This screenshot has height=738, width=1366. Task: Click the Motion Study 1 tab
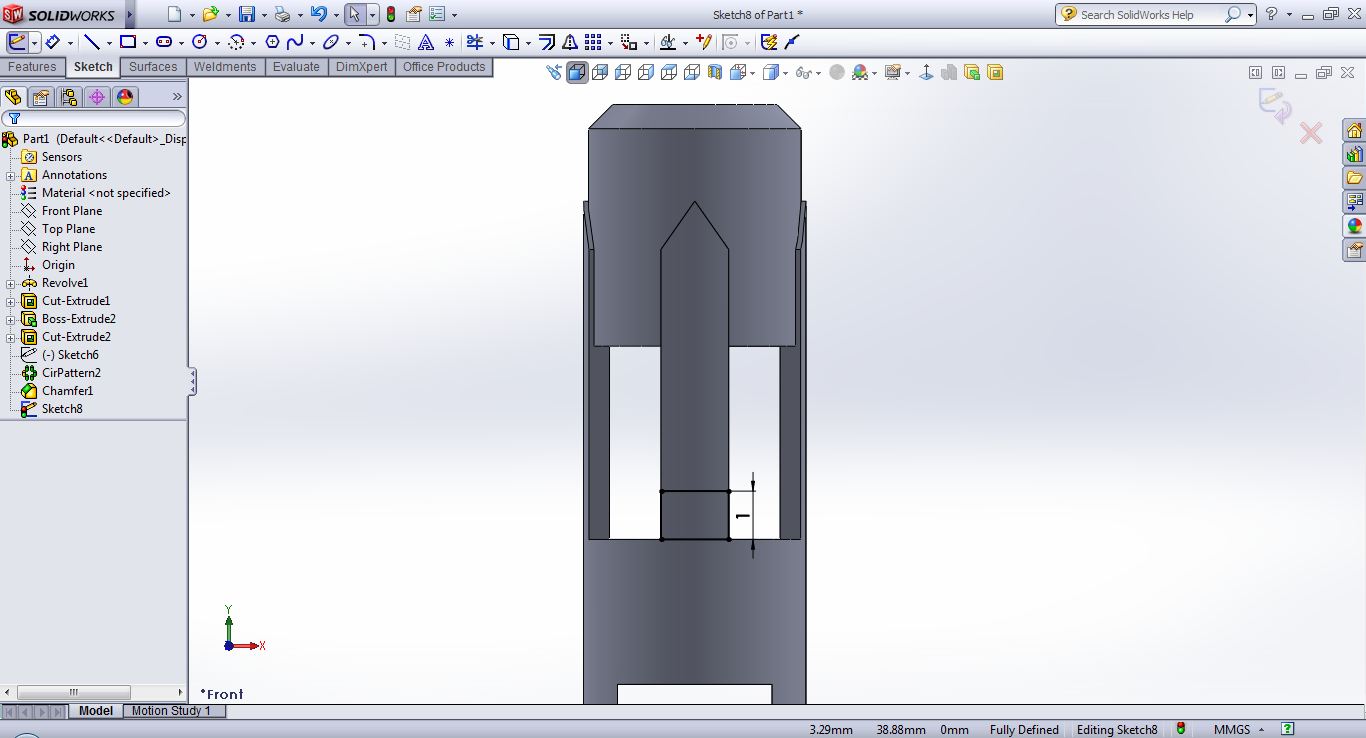pyautogui.click(x=171, y=711)
